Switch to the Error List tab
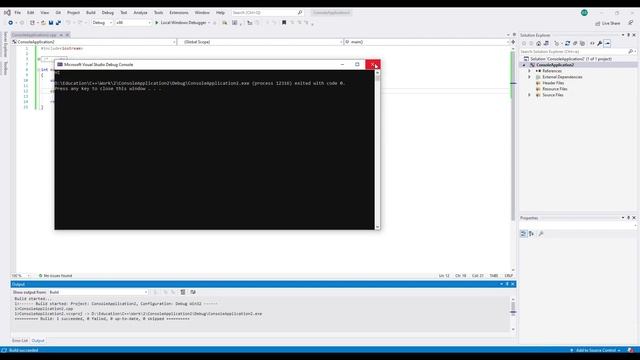The image size is (640, 360). pos(20,340)
